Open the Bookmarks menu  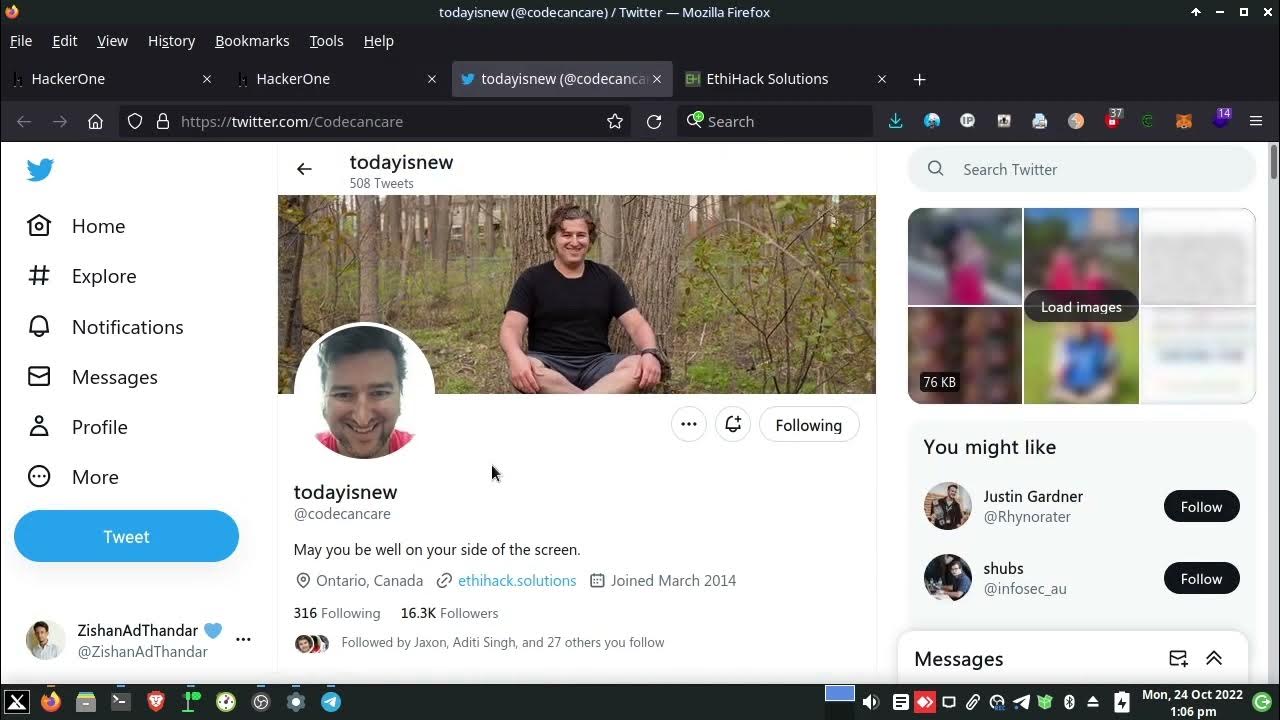click(252, 41)
